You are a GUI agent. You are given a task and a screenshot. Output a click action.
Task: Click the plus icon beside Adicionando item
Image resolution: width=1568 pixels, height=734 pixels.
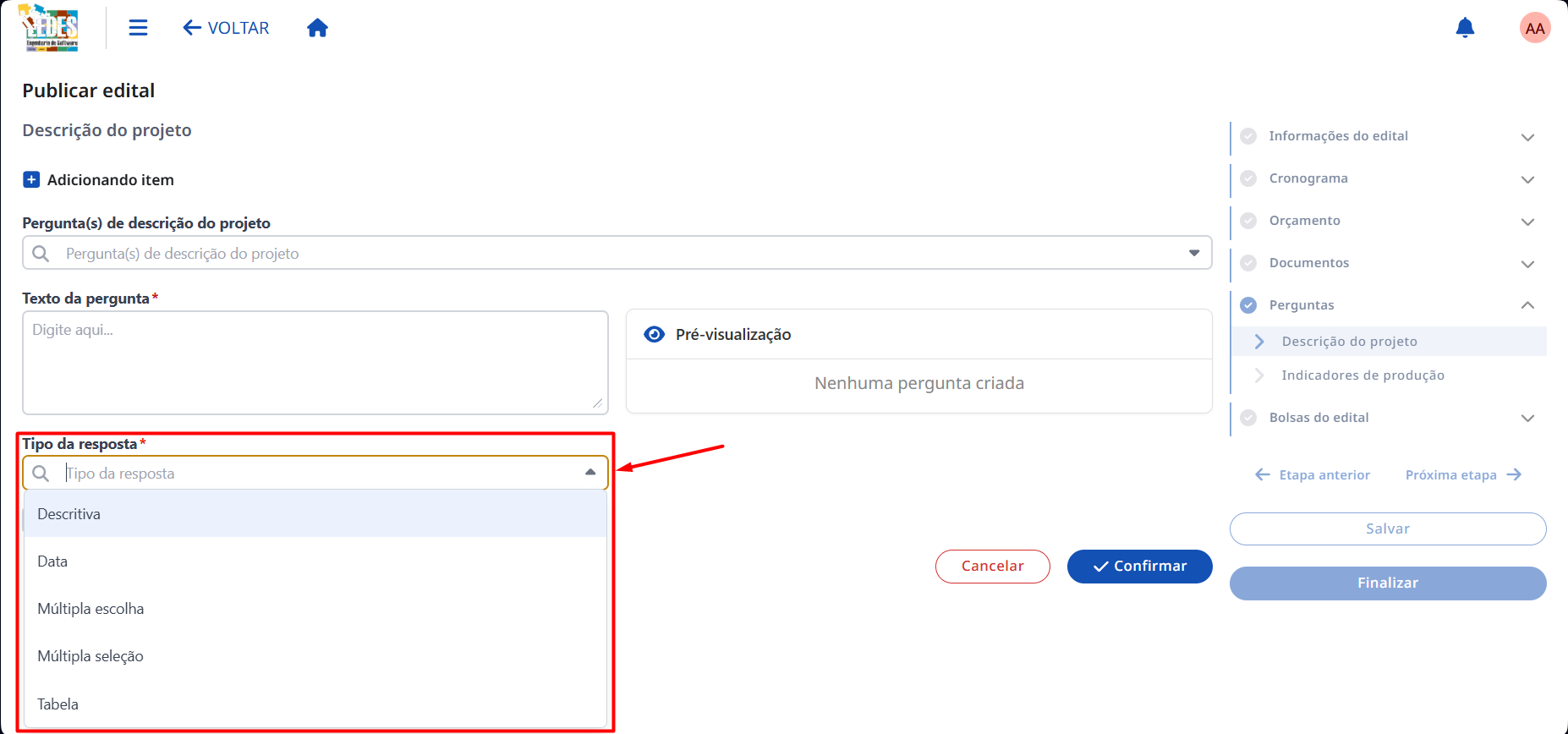(31, 179)
